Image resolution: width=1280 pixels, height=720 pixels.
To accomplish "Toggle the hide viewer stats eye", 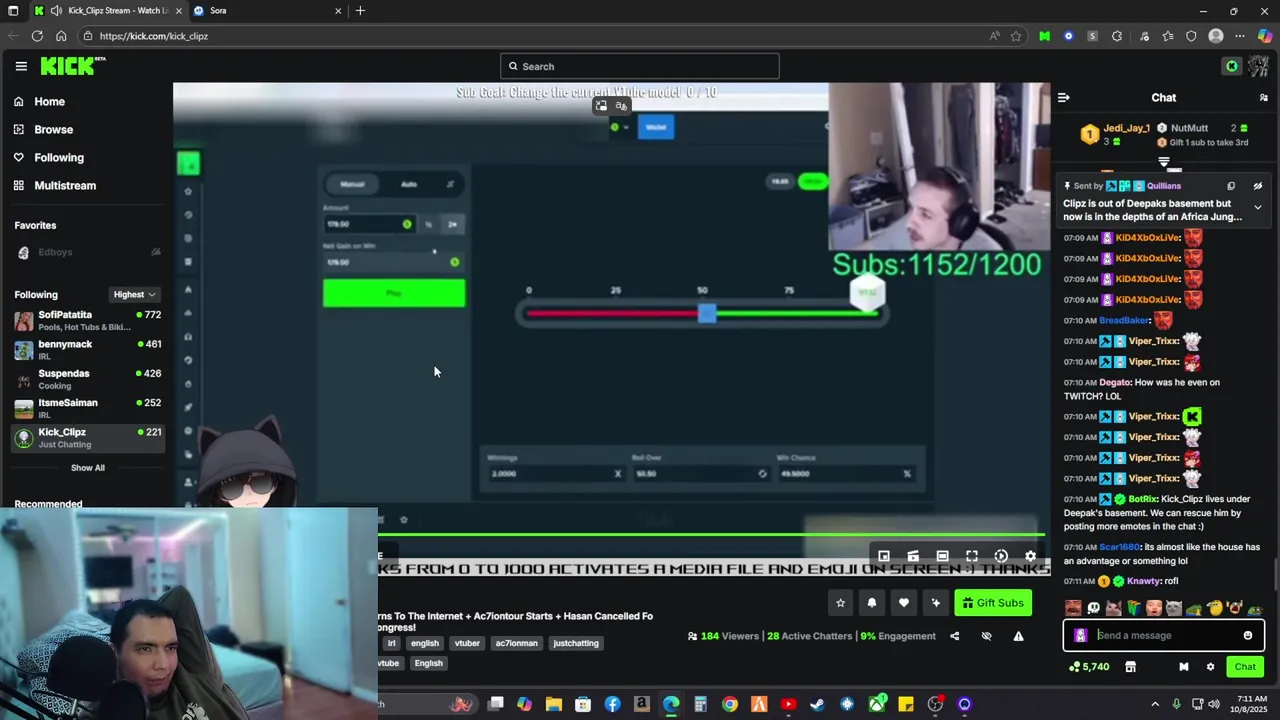I will coord(986,636).
